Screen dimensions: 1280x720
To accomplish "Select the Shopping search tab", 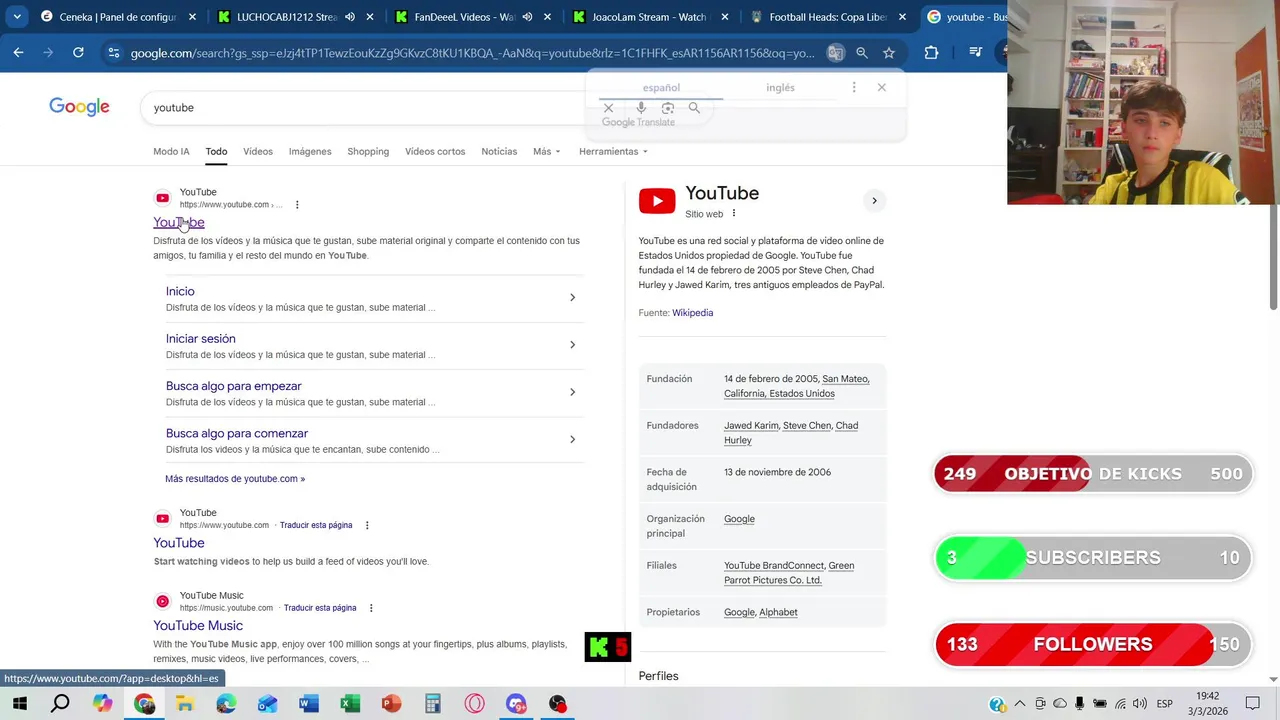I will [368, 151].
